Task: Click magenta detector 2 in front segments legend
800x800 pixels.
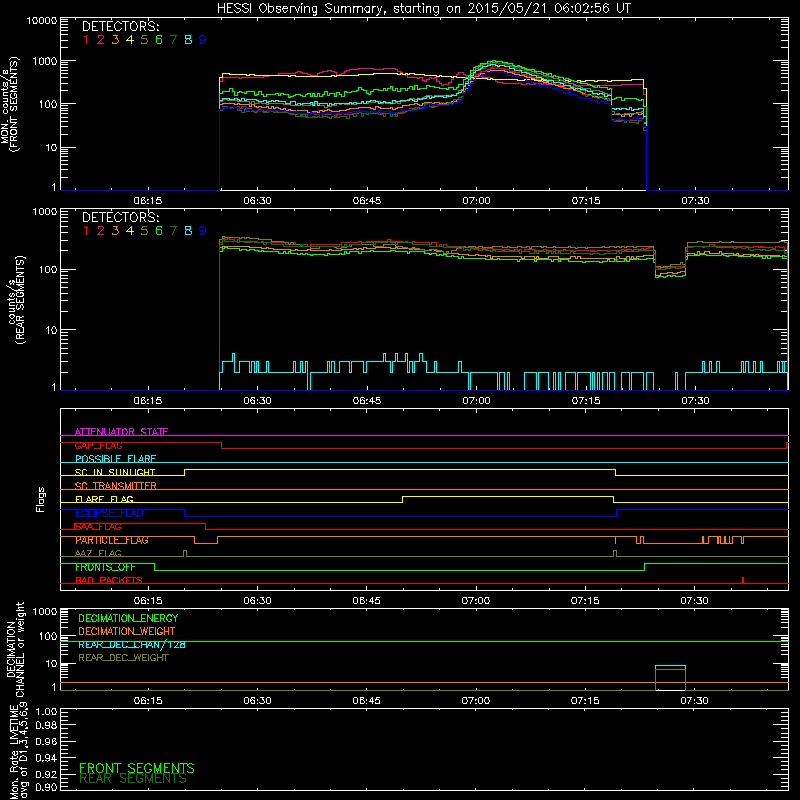Action: pos(101,40)
